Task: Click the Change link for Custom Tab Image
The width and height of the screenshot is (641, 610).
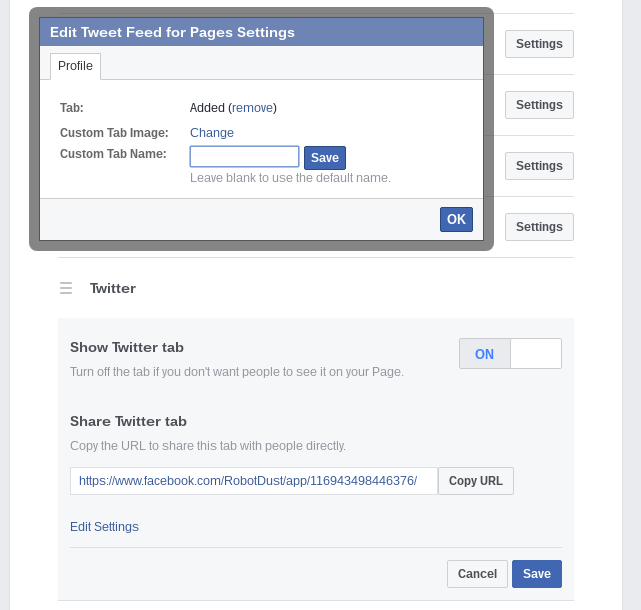Action: tap(212, 133)
